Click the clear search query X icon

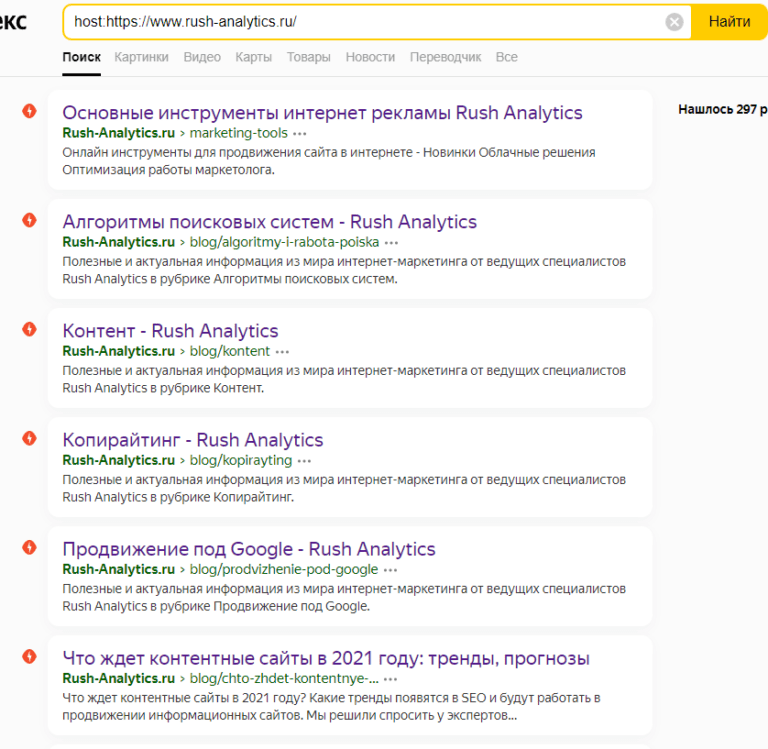point(675,22)
